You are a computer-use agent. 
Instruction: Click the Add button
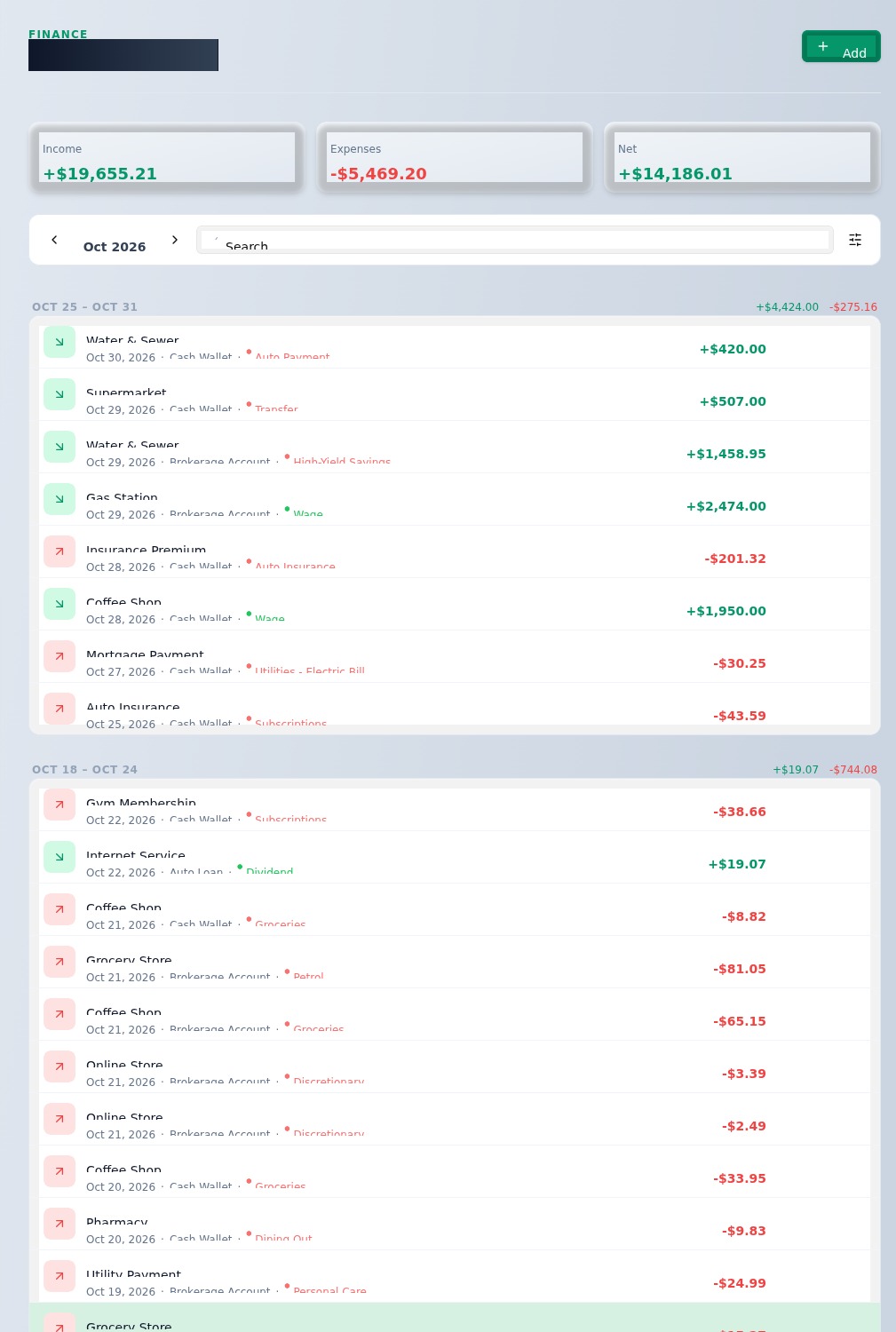[x=841, y=46]
